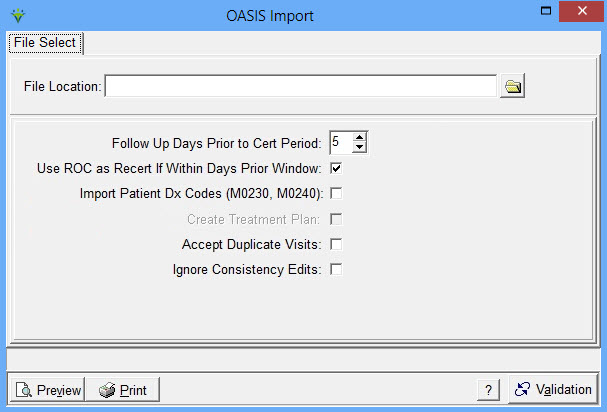The width and height of the screenshot is (607, 412).
Task: Click the application icon in the title bar
Action: [17, 16]
